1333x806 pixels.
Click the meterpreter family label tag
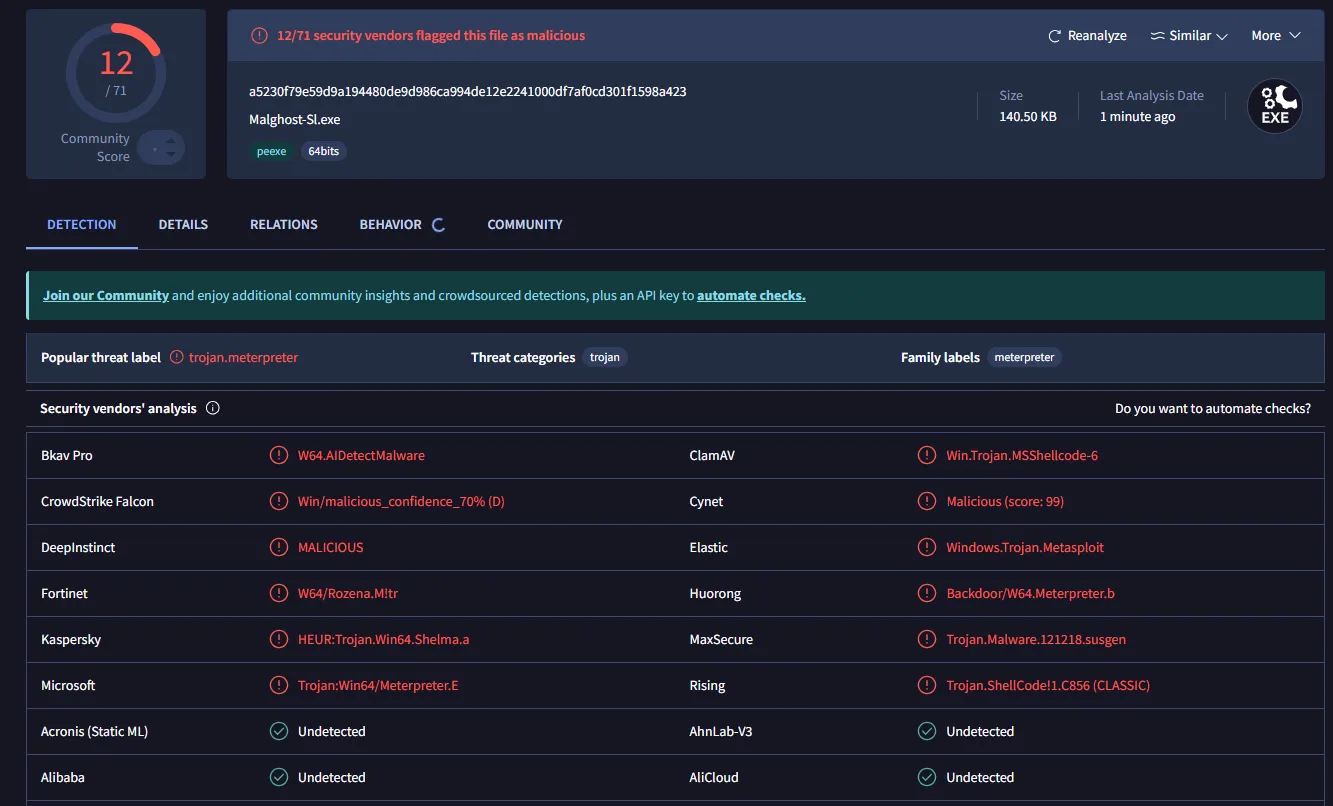tap(1024, 356)
